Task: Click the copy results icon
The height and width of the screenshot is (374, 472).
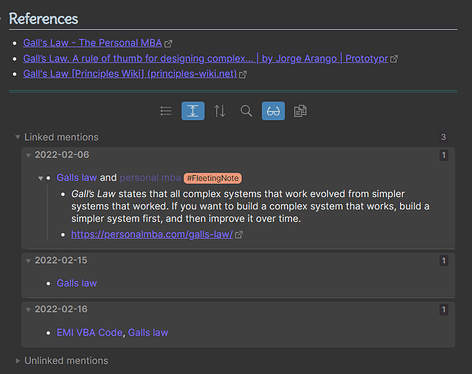Action: pos(300,111)
